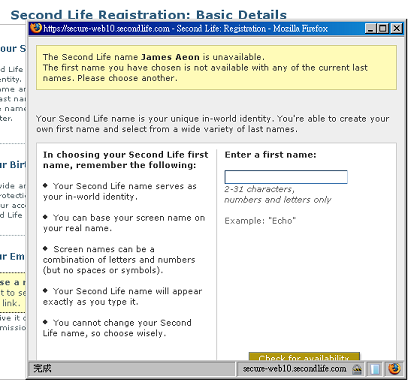This screenshot has width=411, height=385.
Task: Close the Firefox registration window
Action: [x=396, y=29]
